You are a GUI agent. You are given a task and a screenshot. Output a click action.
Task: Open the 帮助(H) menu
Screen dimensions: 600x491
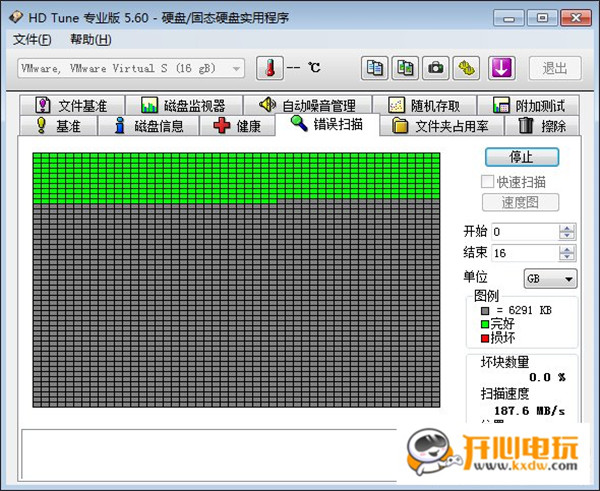90,39
